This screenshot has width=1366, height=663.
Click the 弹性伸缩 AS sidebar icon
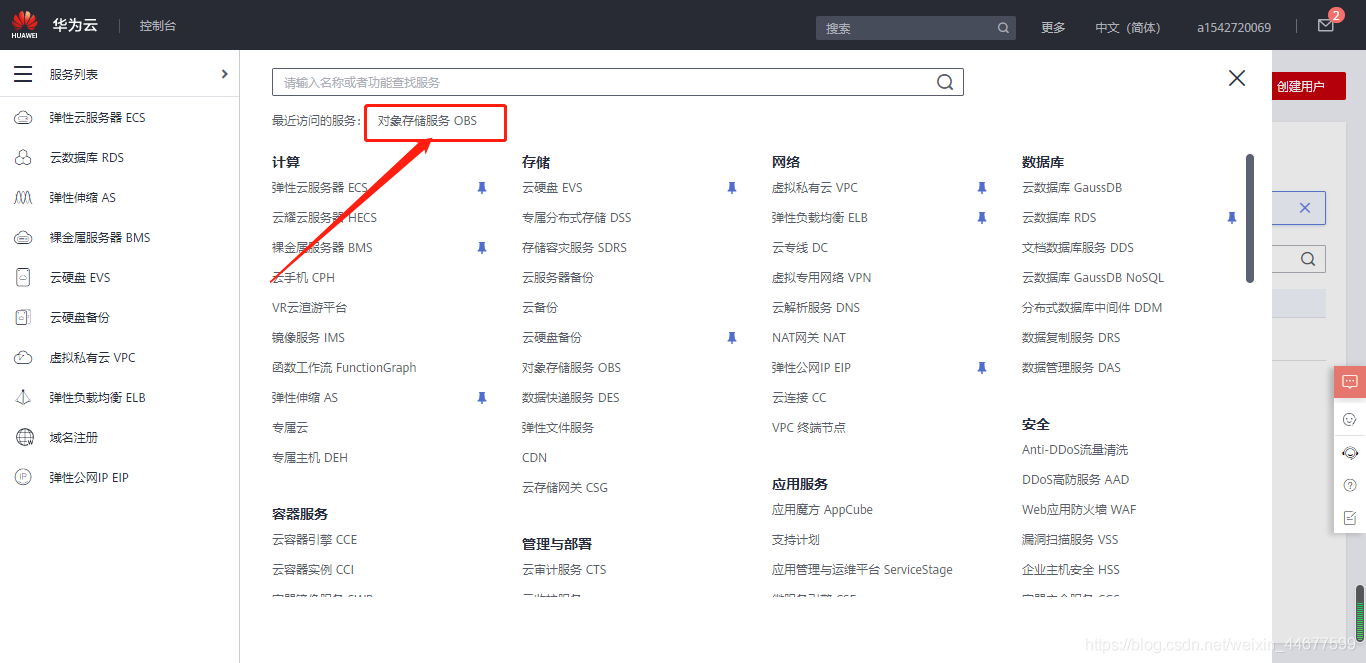[23, 198]
